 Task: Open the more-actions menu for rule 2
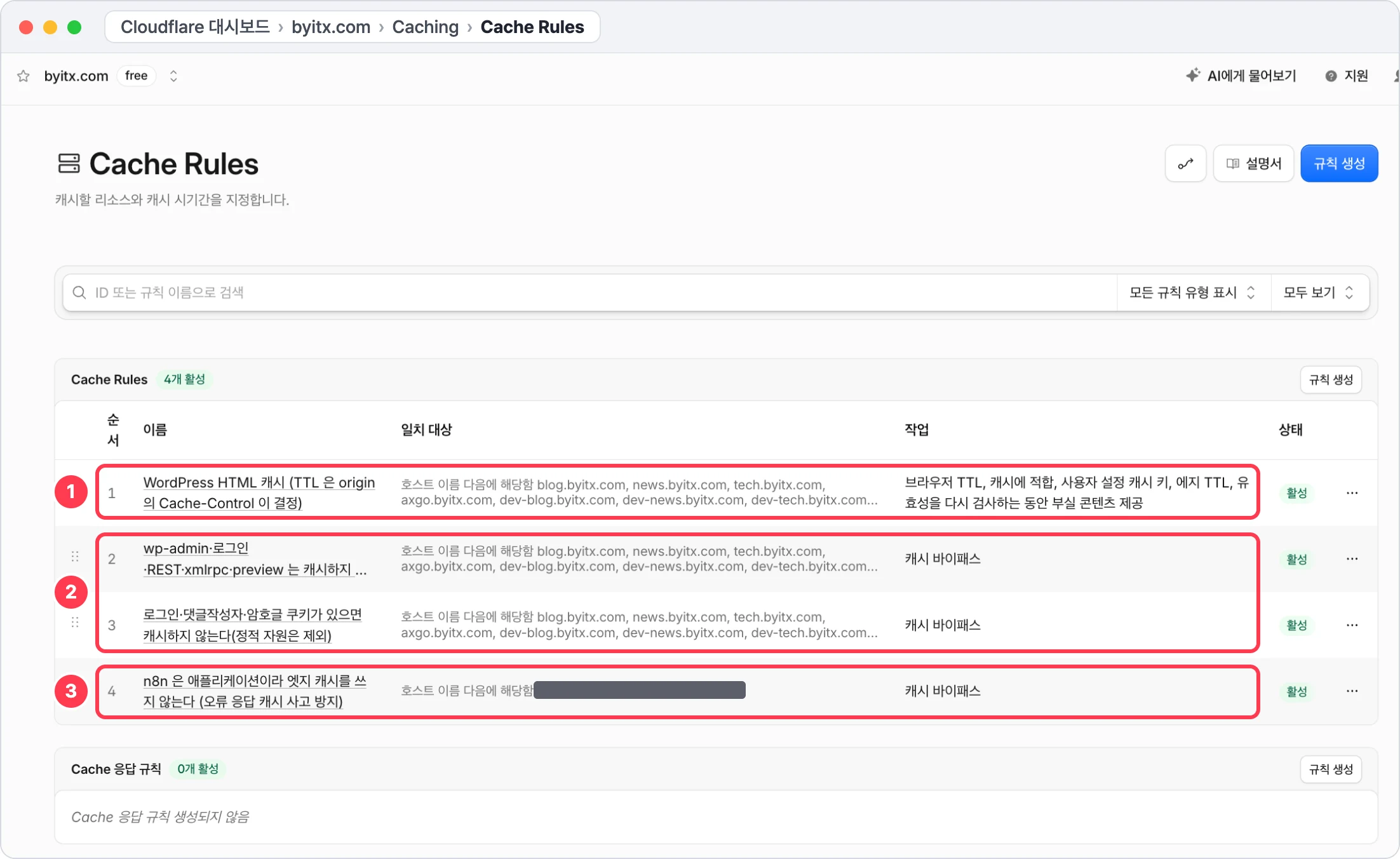click(x=1352, y=559)
